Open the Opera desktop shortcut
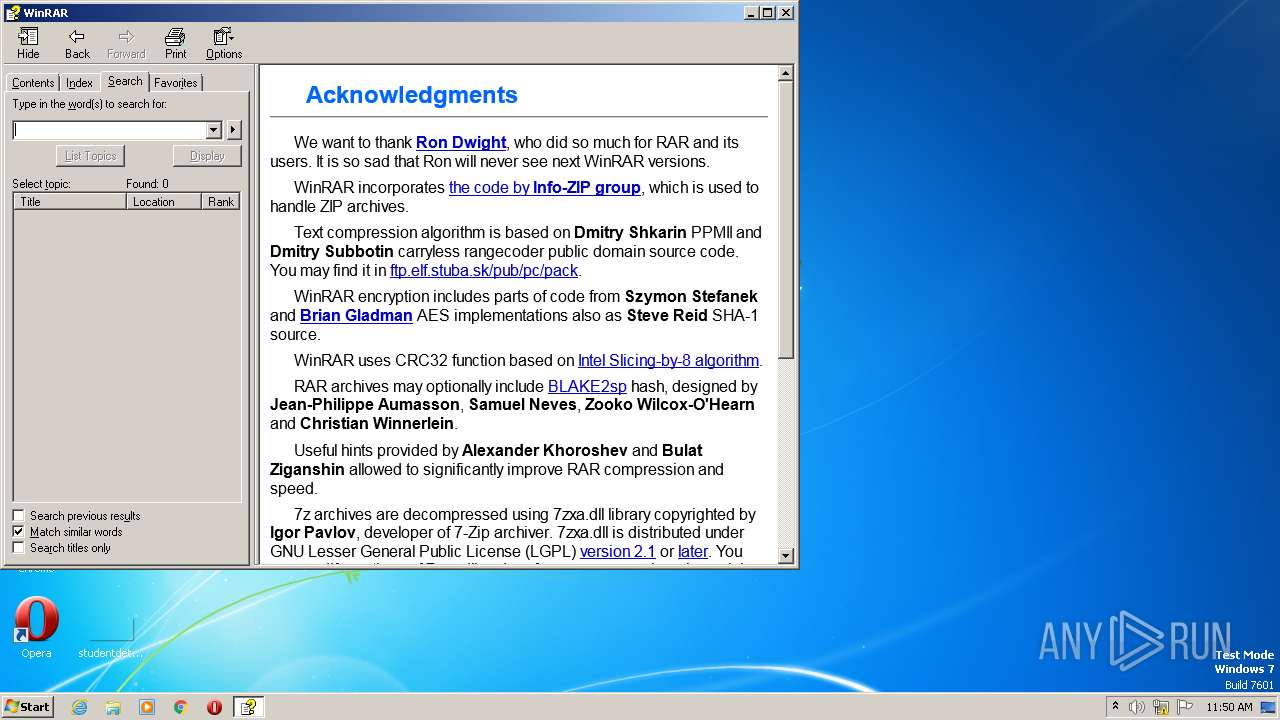 [36, 627]
